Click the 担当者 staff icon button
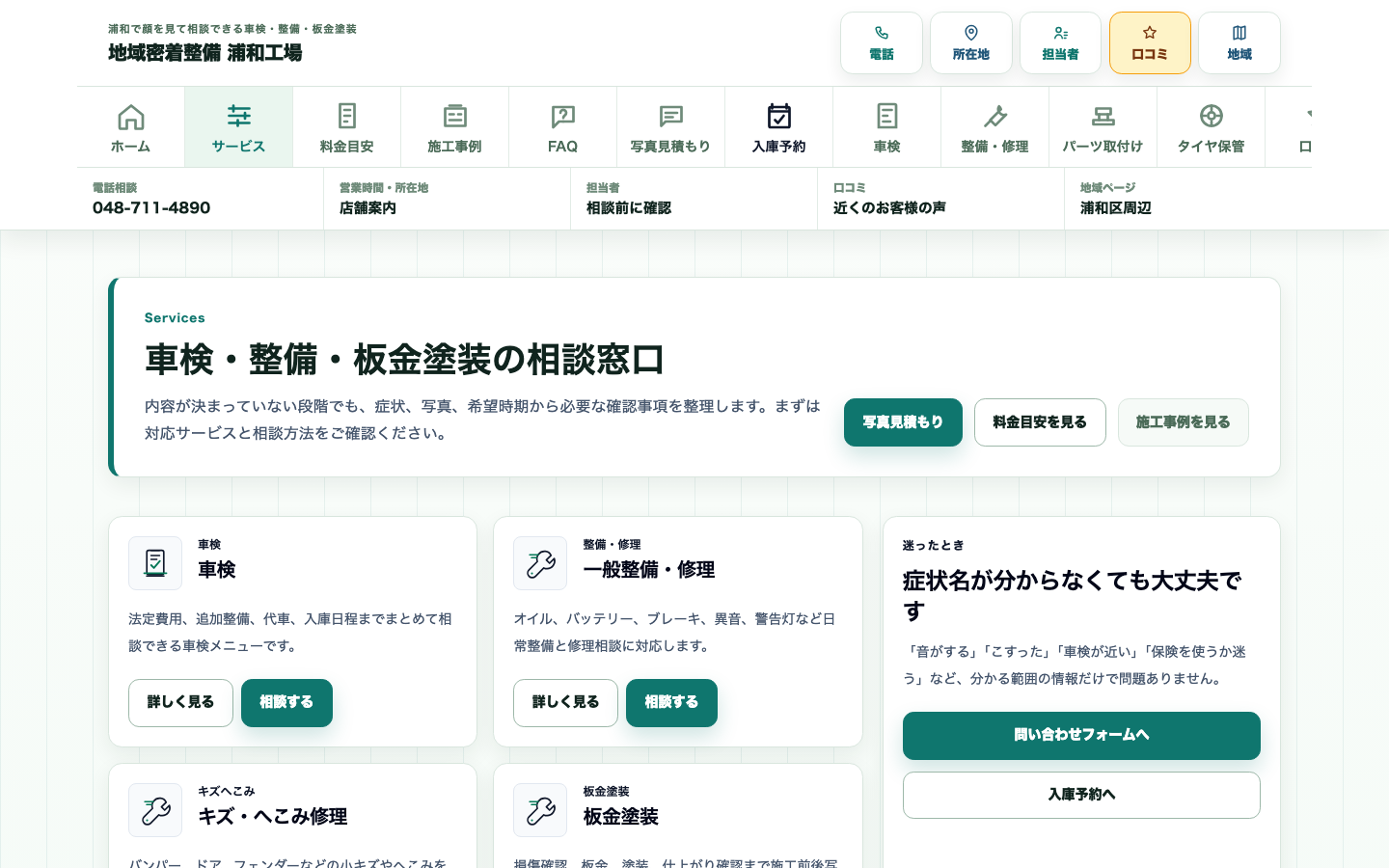Screen dimensions: 1389x868 pyautogui.click(x=1060, y=42)
